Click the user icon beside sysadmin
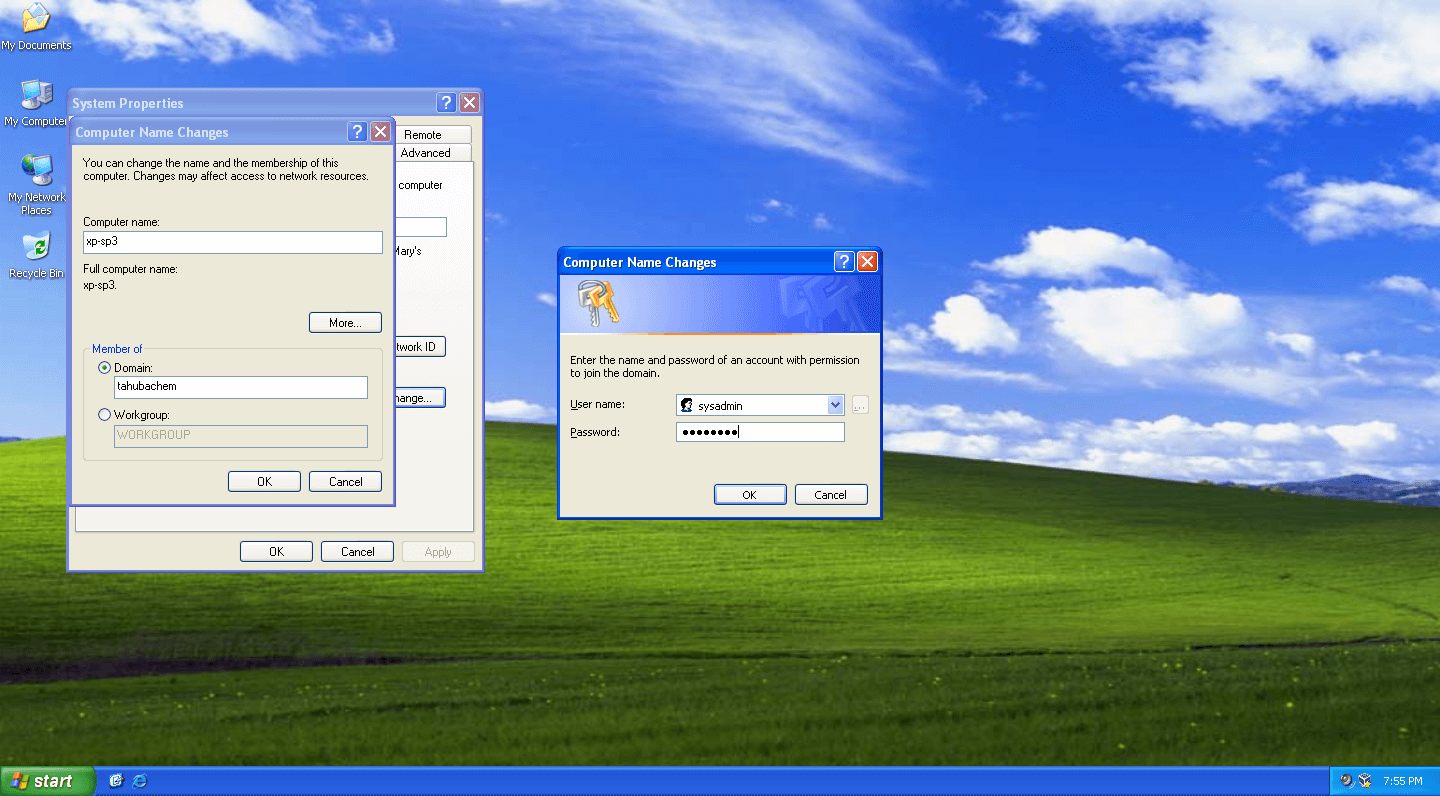This screenshot has height=796, width=1440. point(687,405)
